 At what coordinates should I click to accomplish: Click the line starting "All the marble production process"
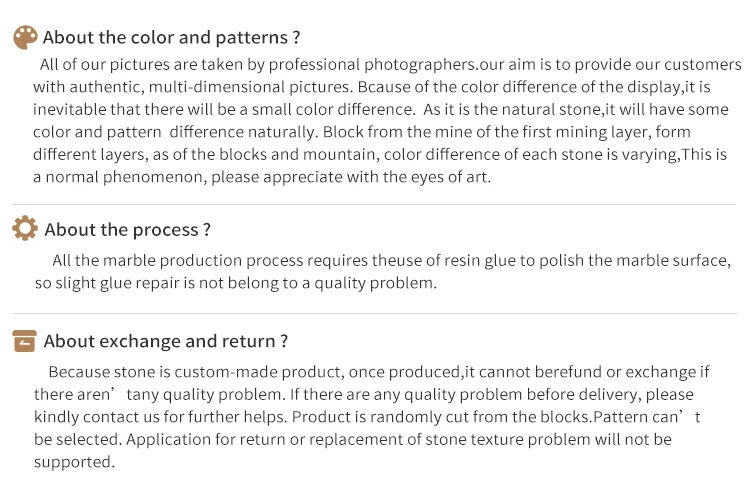pos(391,261)
